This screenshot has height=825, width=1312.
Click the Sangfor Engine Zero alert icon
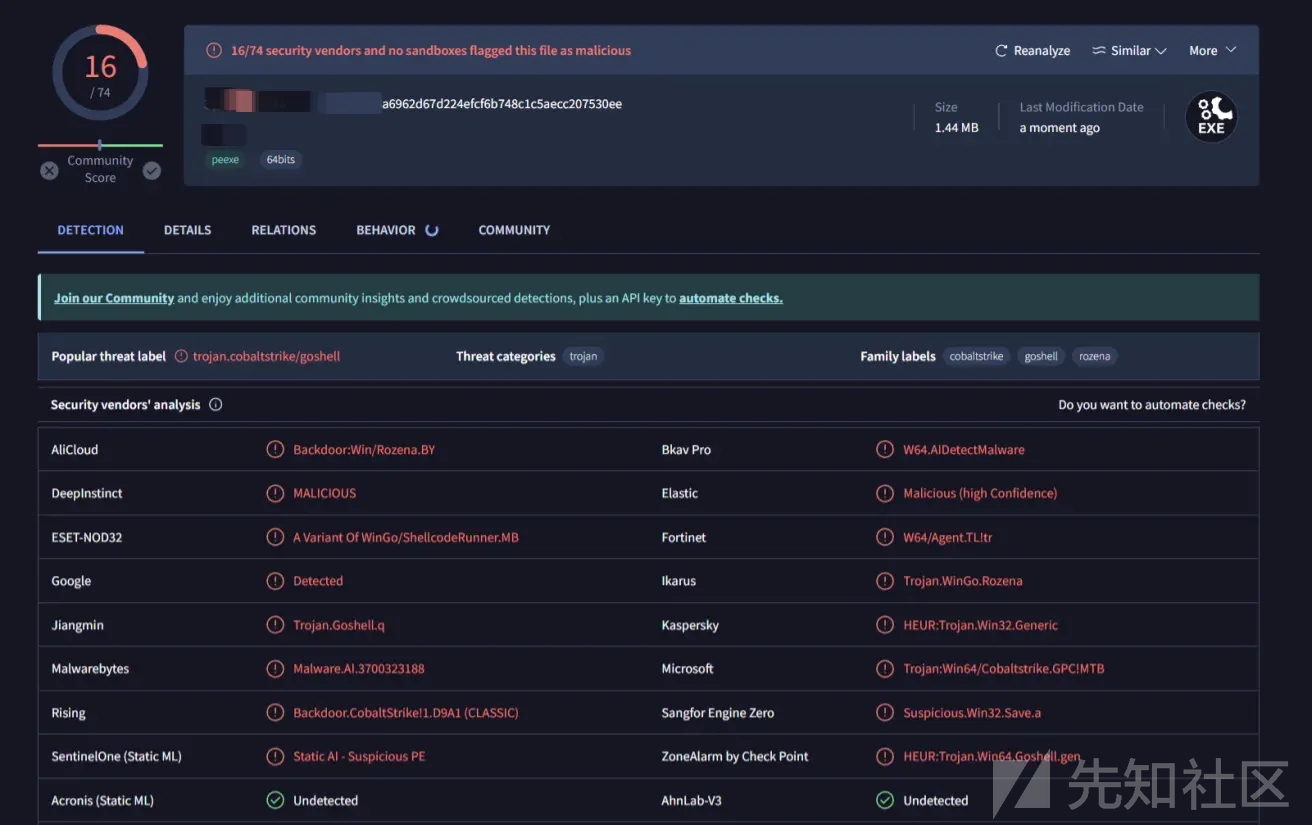[x=885, y=713]
